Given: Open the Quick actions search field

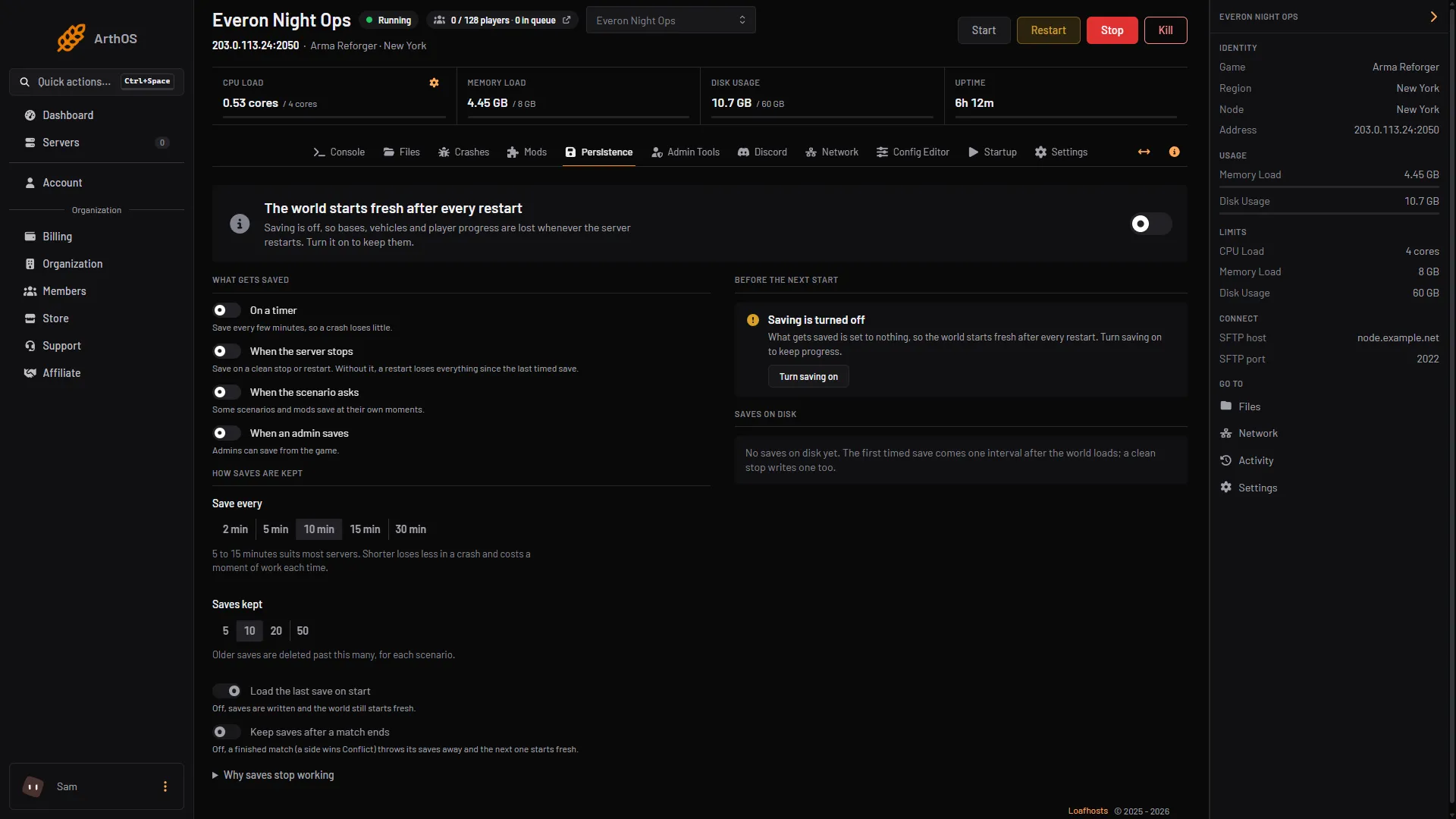Looking at the screenshot, I should [x=96, y=82].
